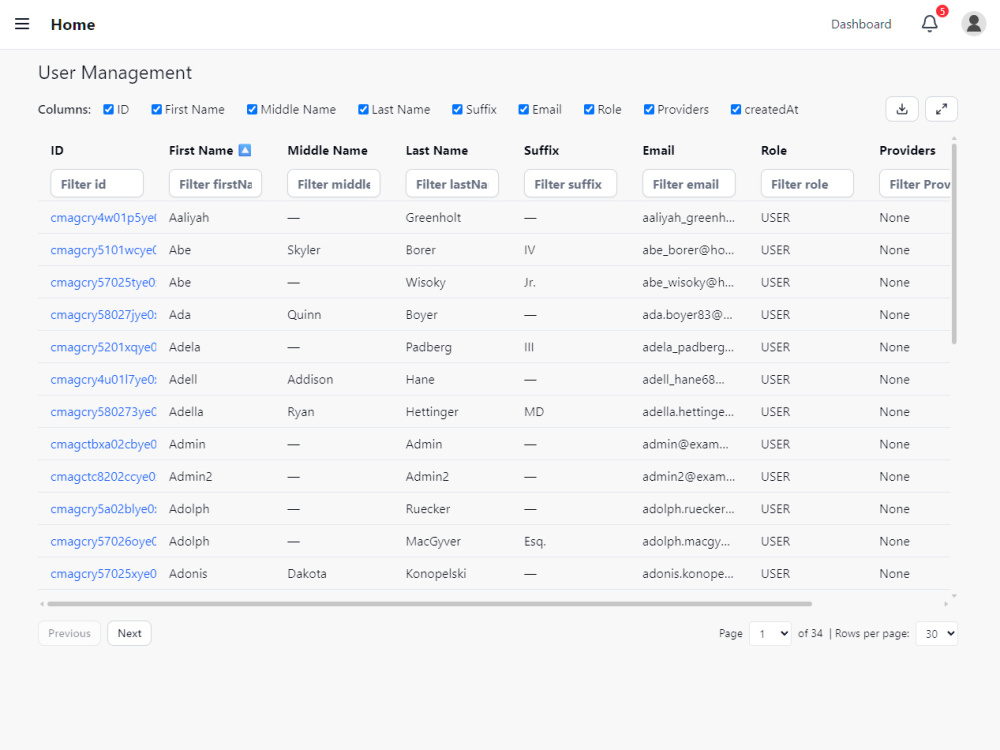Click the Esq. suffix cell
Image resolution: width=1000 pixels, height=750 pixels.
[x=535, y=541]
